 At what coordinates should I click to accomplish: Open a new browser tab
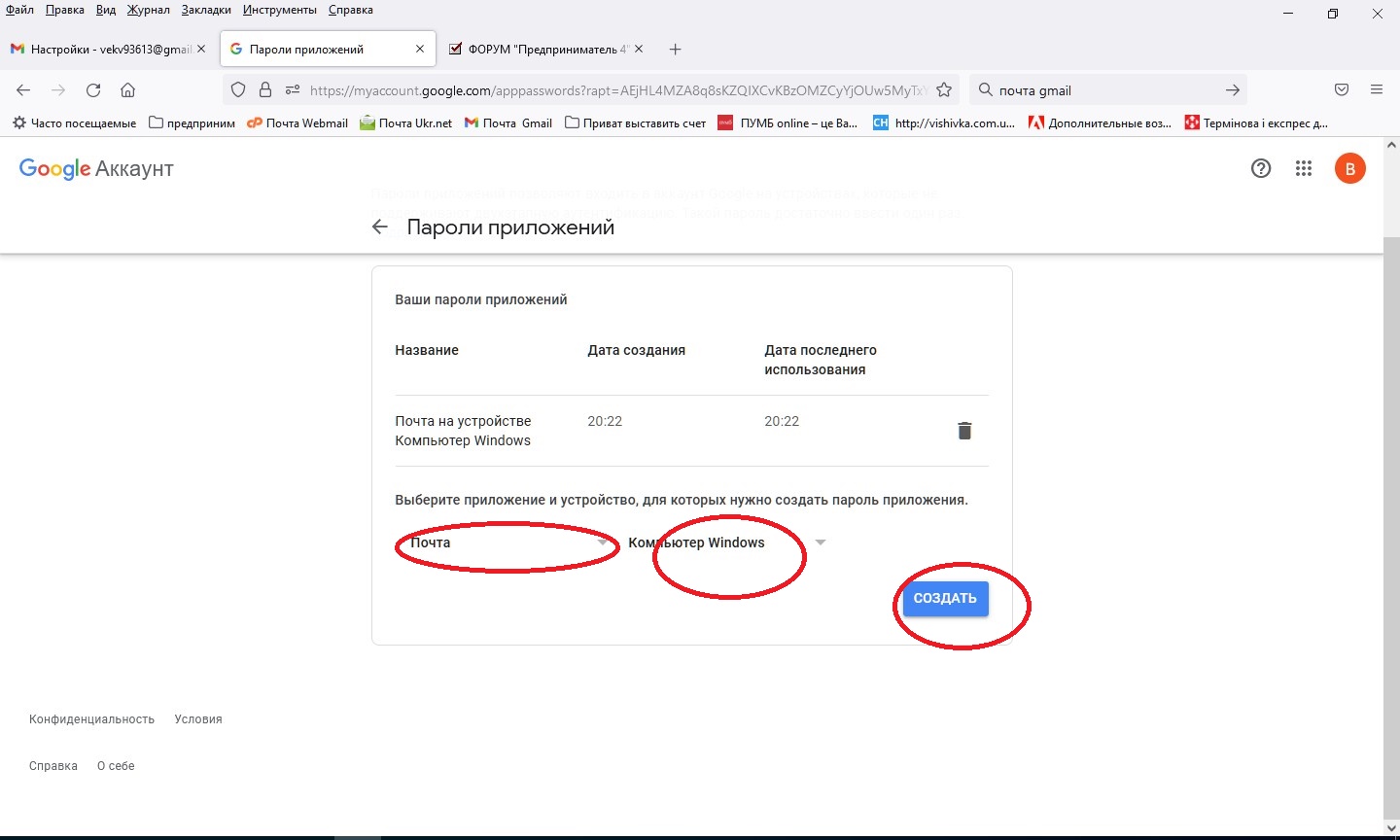[676, 50]
